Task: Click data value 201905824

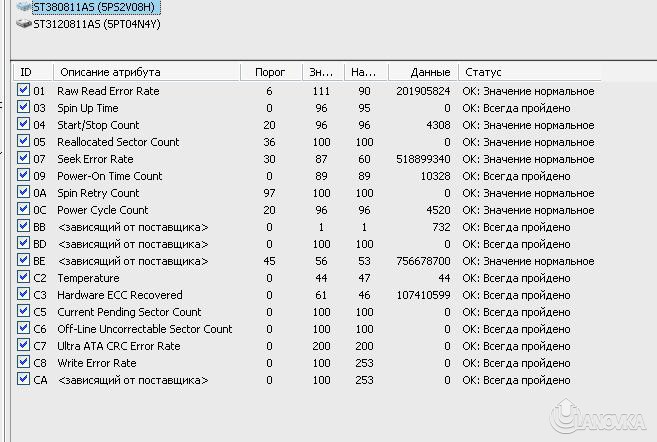Action: 423,91
